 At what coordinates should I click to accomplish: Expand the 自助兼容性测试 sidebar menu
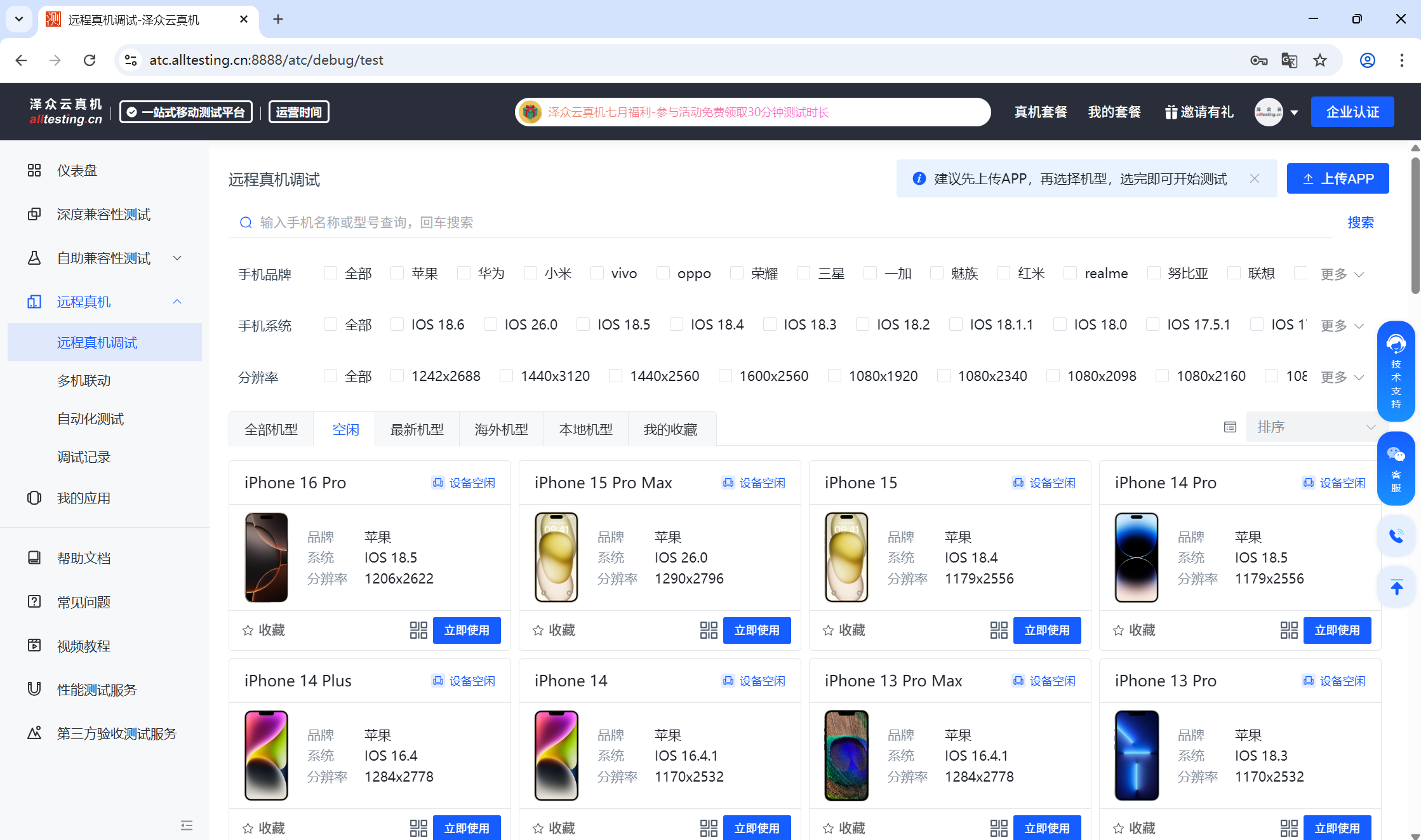click(177, 258)
